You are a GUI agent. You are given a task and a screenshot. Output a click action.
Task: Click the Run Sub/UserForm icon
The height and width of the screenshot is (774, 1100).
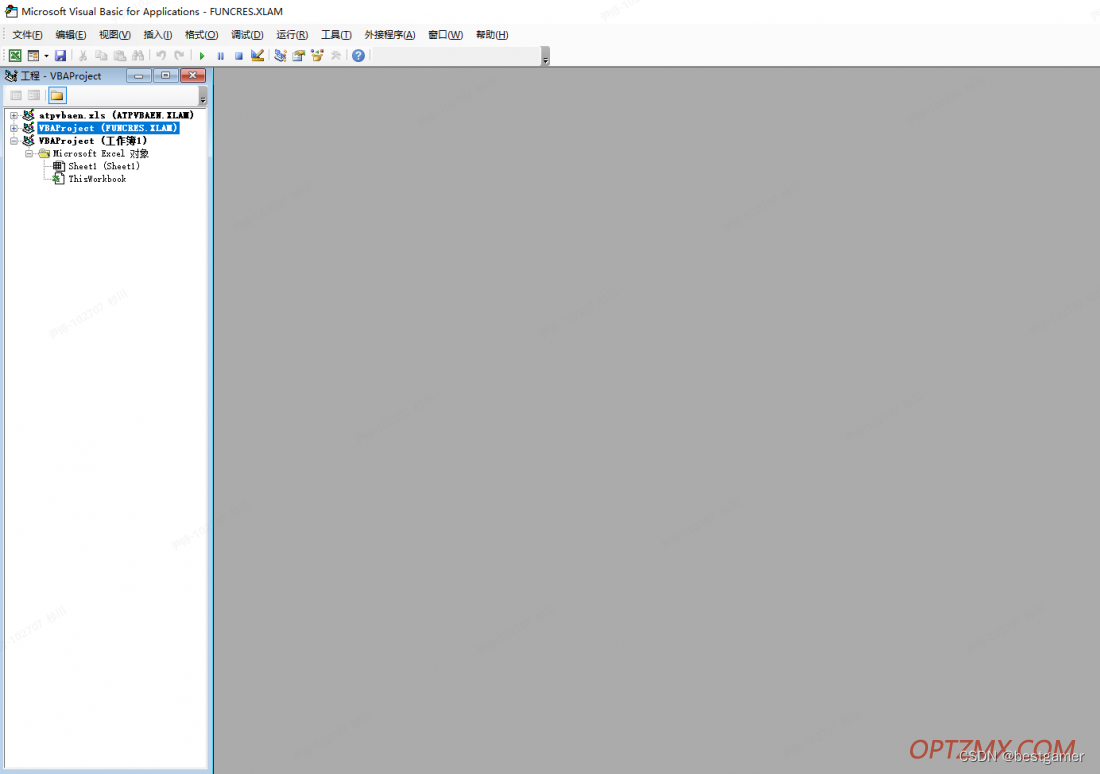[x=202, y=55]
